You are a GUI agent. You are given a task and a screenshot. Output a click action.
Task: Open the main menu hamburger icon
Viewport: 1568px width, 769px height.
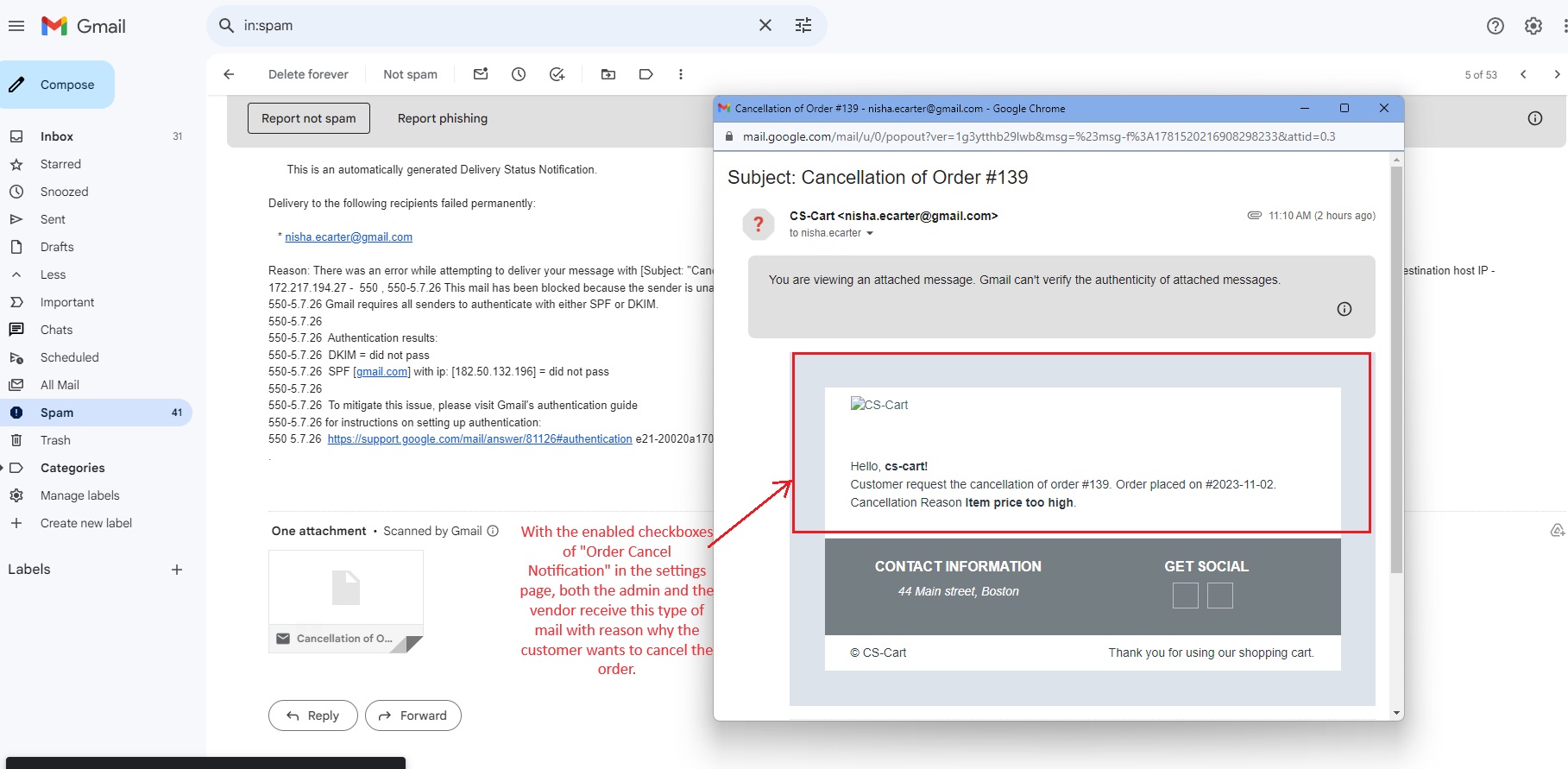click(x=16, y=26)
